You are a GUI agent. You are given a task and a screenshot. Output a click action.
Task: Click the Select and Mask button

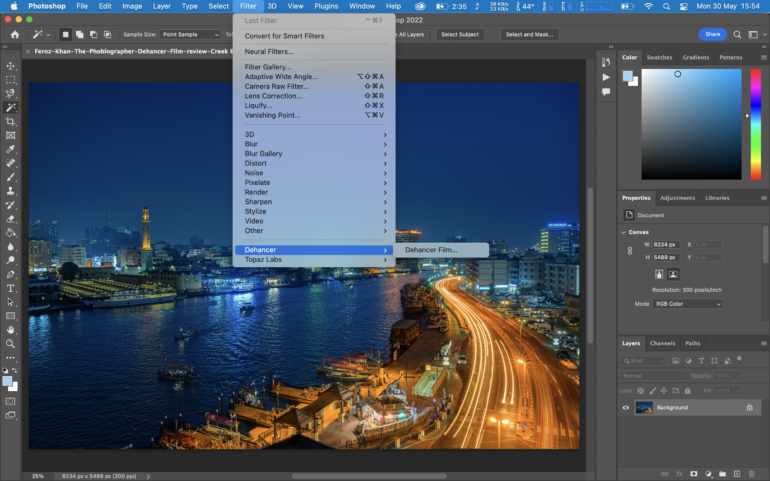(x=529, y=34)
